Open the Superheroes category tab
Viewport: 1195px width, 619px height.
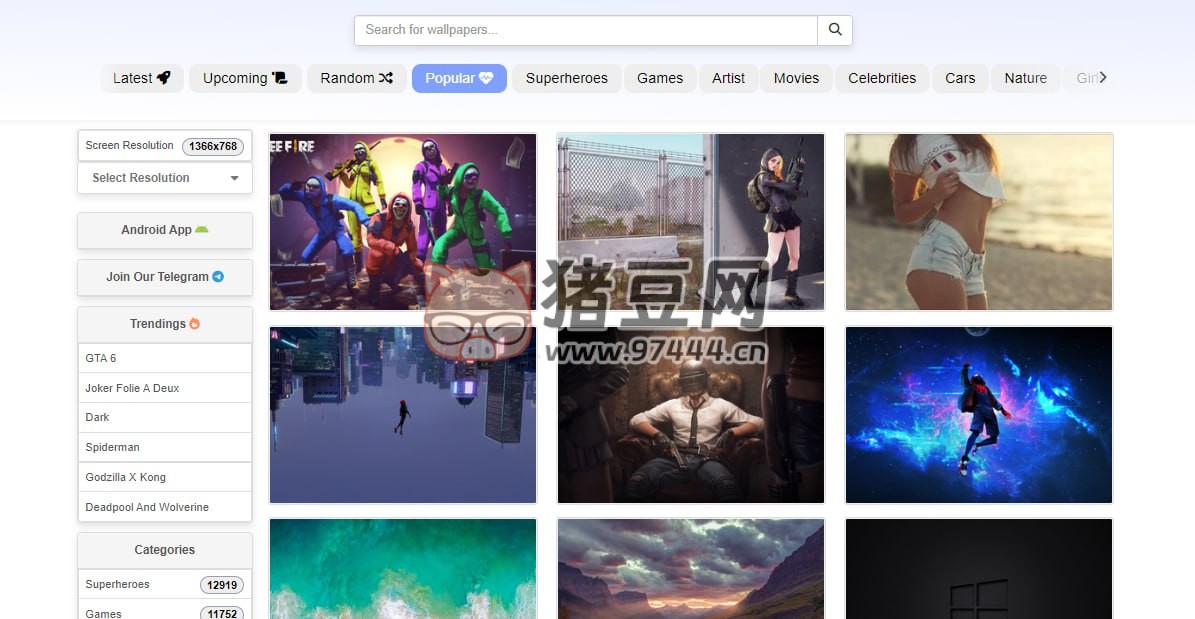566,78
